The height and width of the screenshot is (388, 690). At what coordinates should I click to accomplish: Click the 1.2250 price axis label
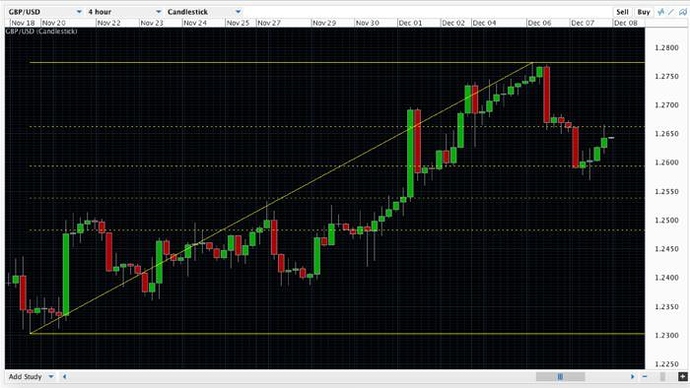[667, 364]
